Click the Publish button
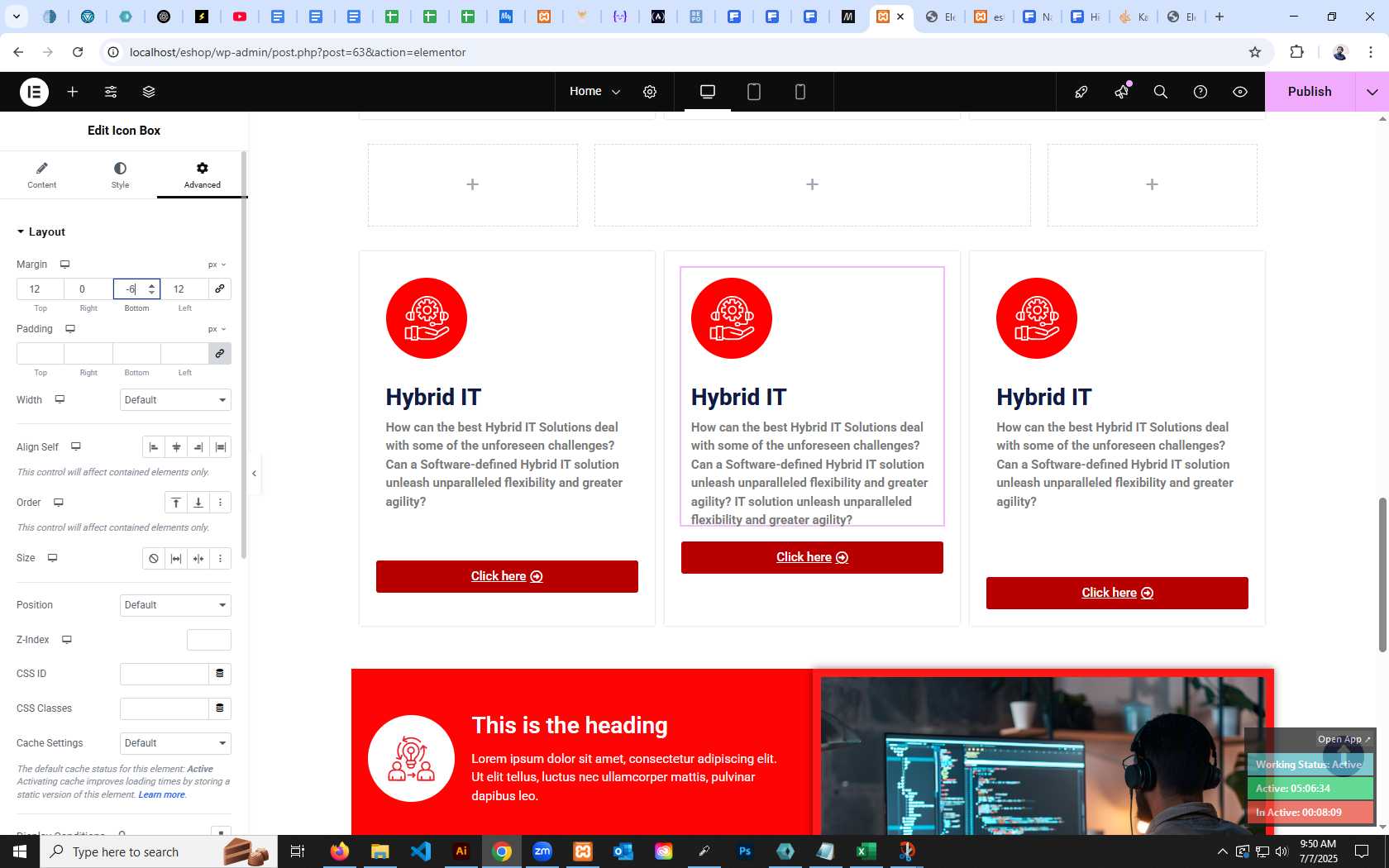The width and height of the screenshot is (1389, 868). point(1310,92)
